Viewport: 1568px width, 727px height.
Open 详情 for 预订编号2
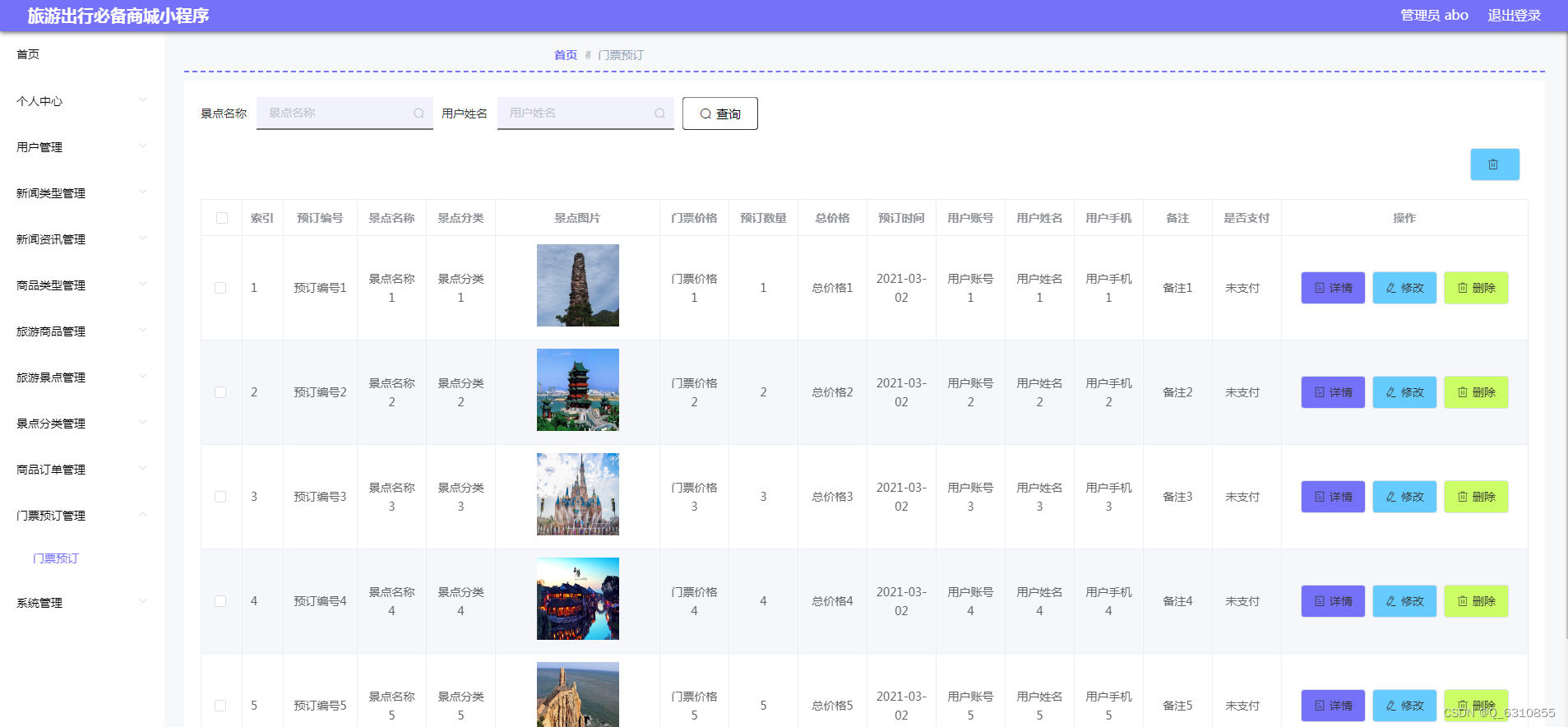1333,392
